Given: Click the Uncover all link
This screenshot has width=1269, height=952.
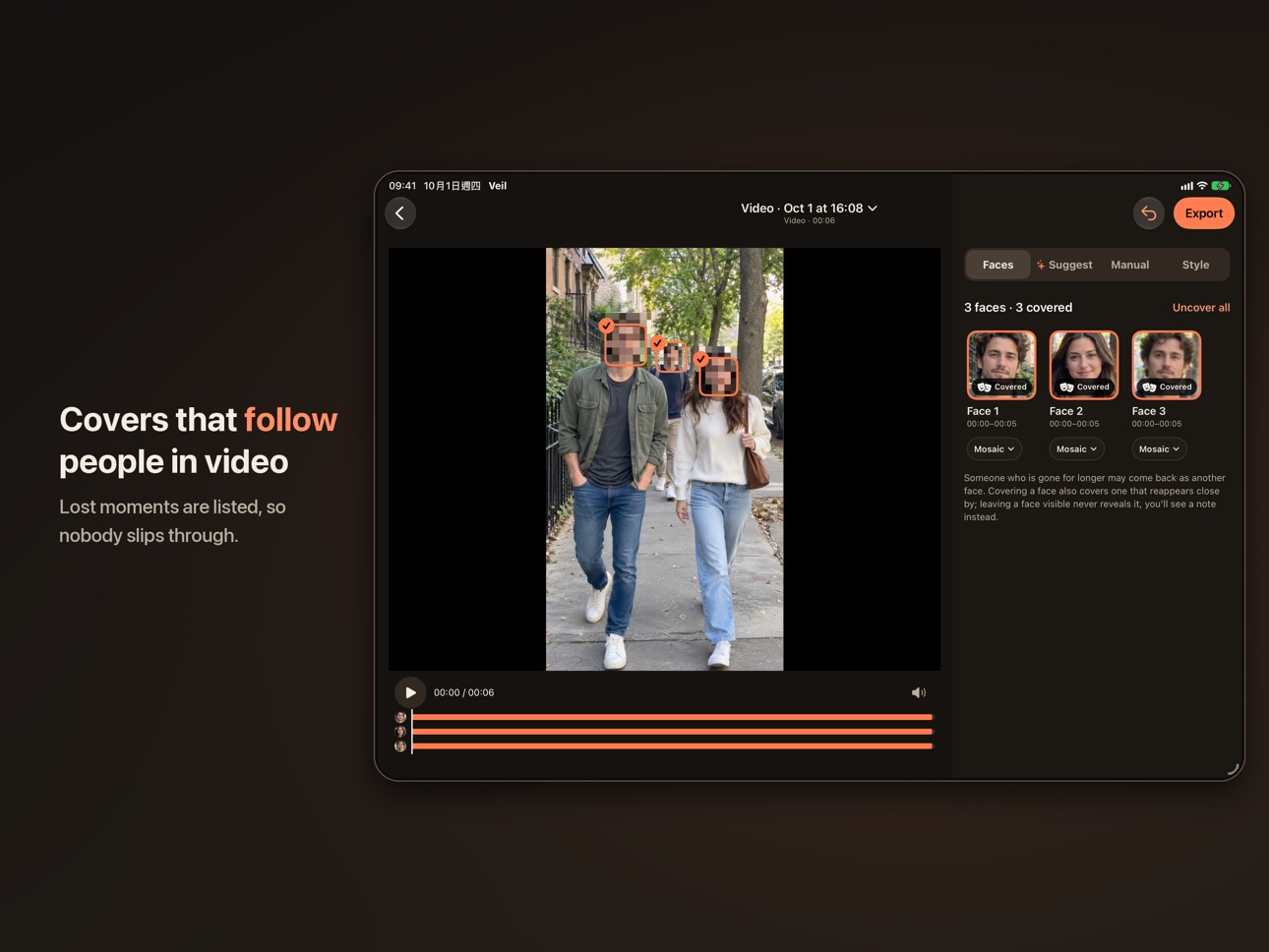Looking at the screenshot, I should [1201, 308].
